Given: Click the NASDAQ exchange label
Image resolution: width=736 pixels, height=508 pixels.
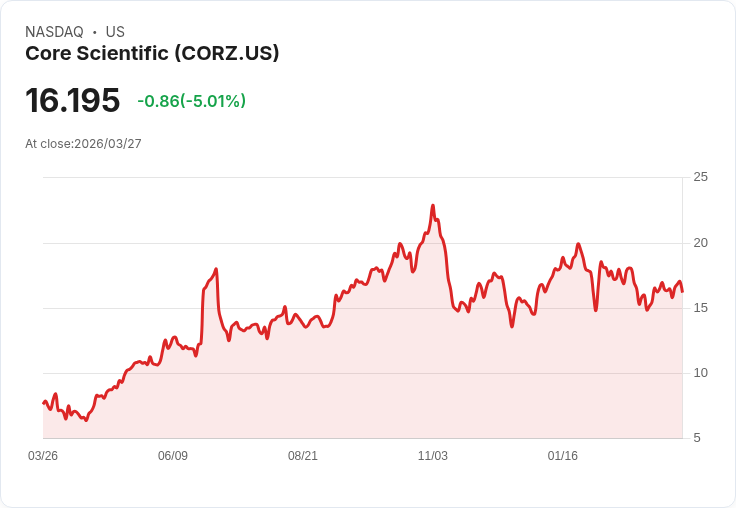Looking at the screenshot, I should (x=54, y=32).
